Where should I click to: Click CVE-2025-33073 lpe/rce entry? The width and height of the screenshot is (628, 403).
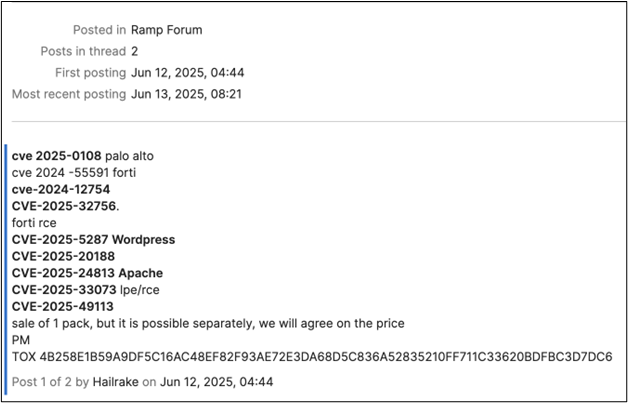tap(86, 290)
